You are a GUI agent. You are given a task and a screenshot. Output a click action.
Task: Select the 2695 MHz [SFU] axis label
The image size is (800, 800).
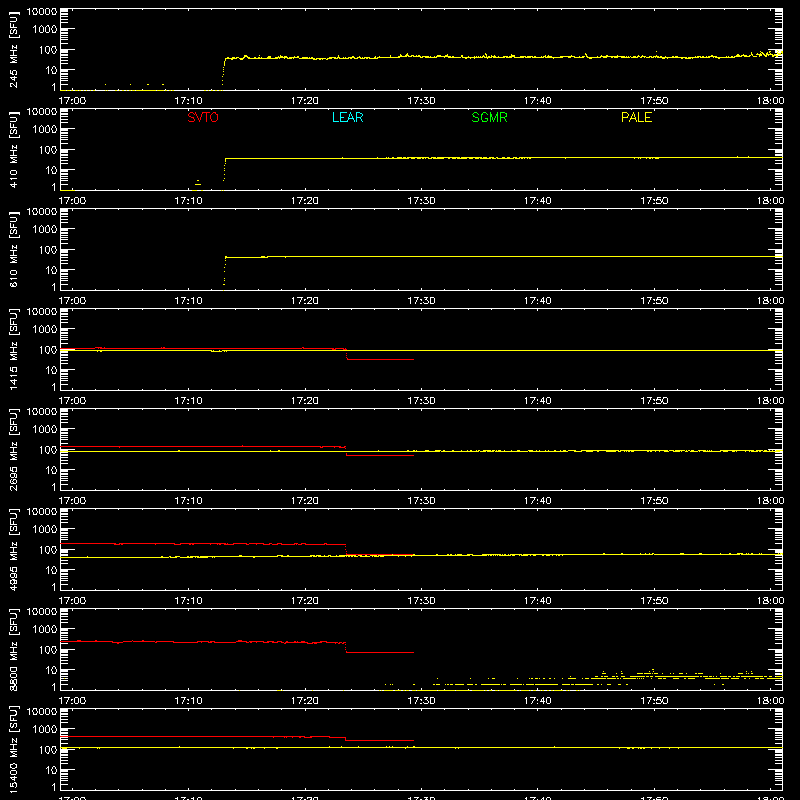[x=13, y=449]
